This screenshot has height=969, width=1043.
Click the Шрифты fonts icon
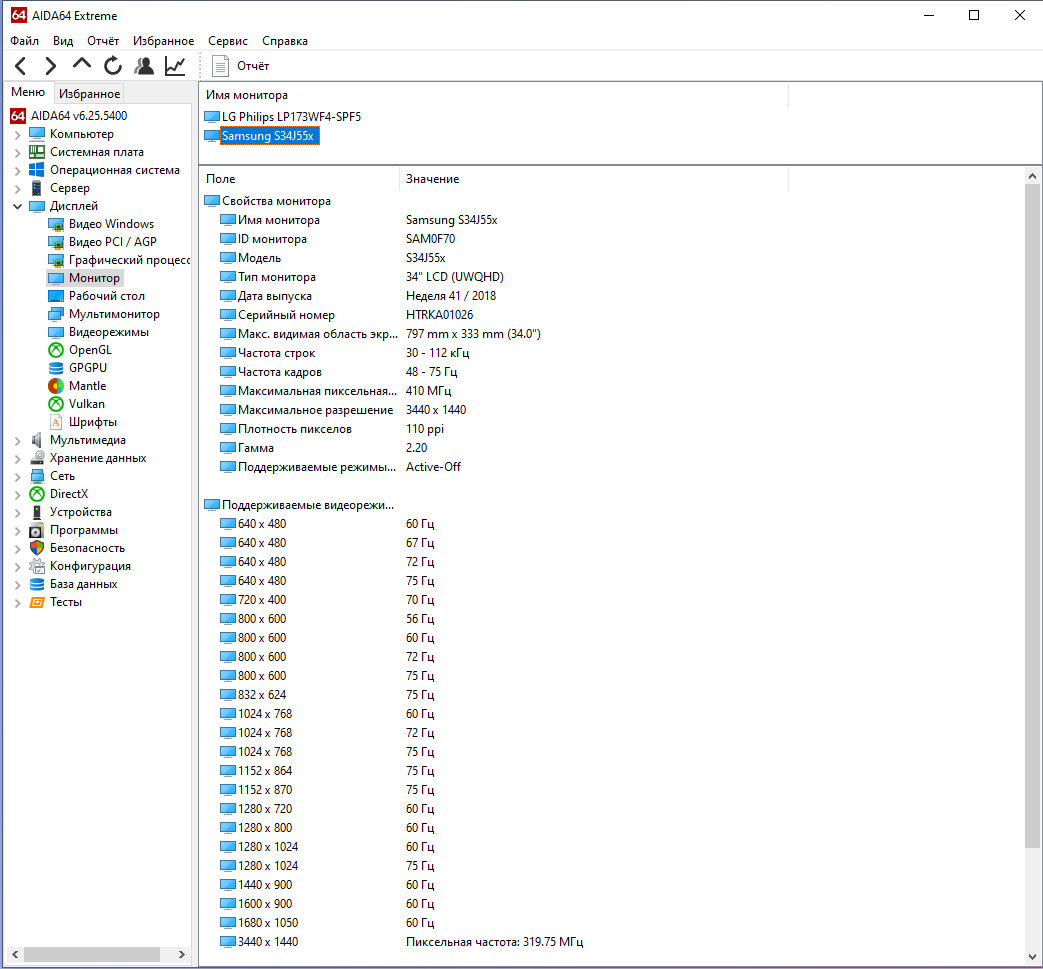[57, 422]
